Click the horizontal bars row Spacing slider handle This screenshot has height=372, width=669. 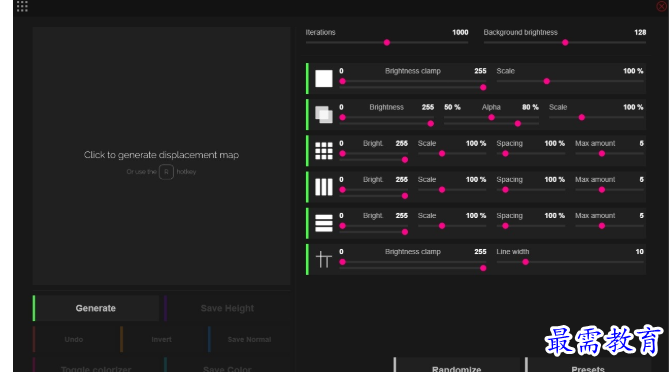pyautogui.click(x=505, y=226)
